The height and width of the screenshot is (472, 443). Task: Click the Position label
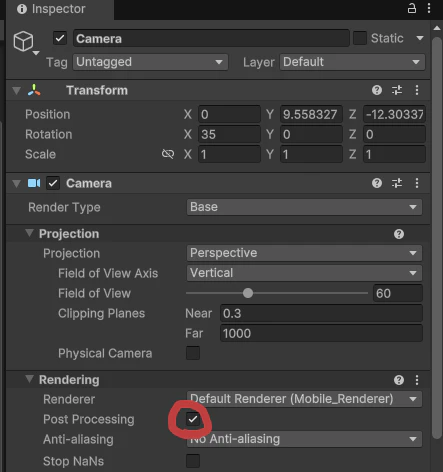pyautogui.click(x=48, y=114)
